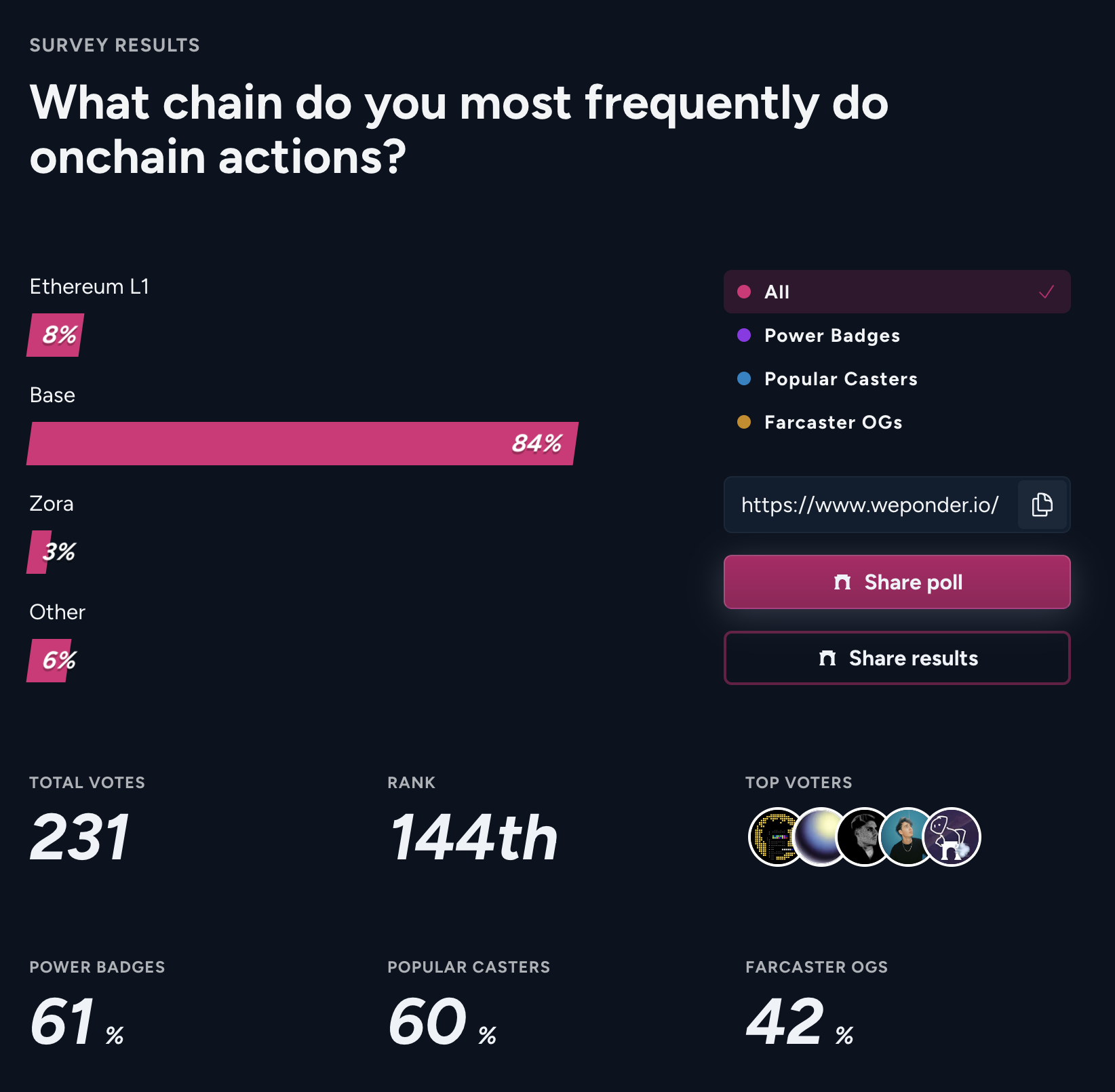This screenshot has width=1115, height=1092.
Task: Click the 144th rank value
Action: tap(473, 838)
